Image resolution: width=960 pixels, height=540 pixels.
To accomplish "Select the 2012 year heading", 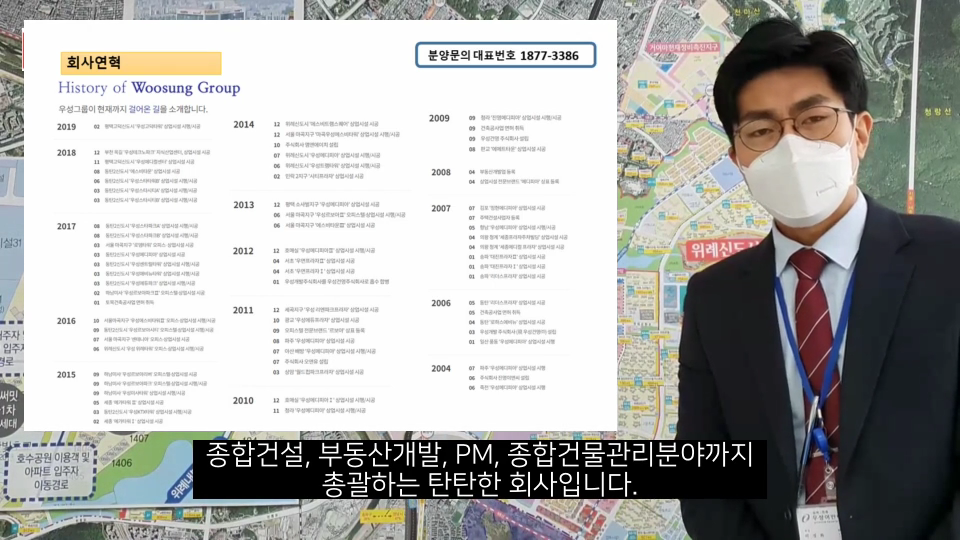I will [243, 251].
